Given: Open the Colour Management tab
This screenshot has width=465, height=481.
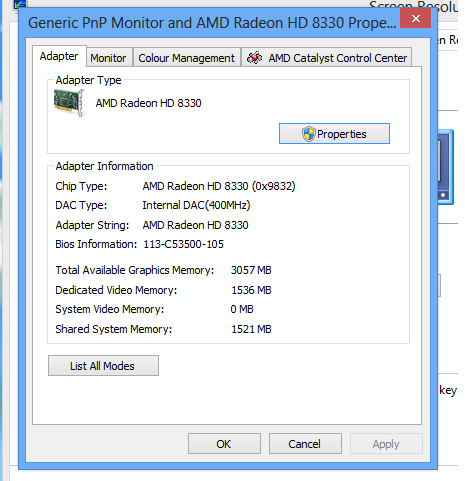Looking at the screenshot, I should pos(187,58).
